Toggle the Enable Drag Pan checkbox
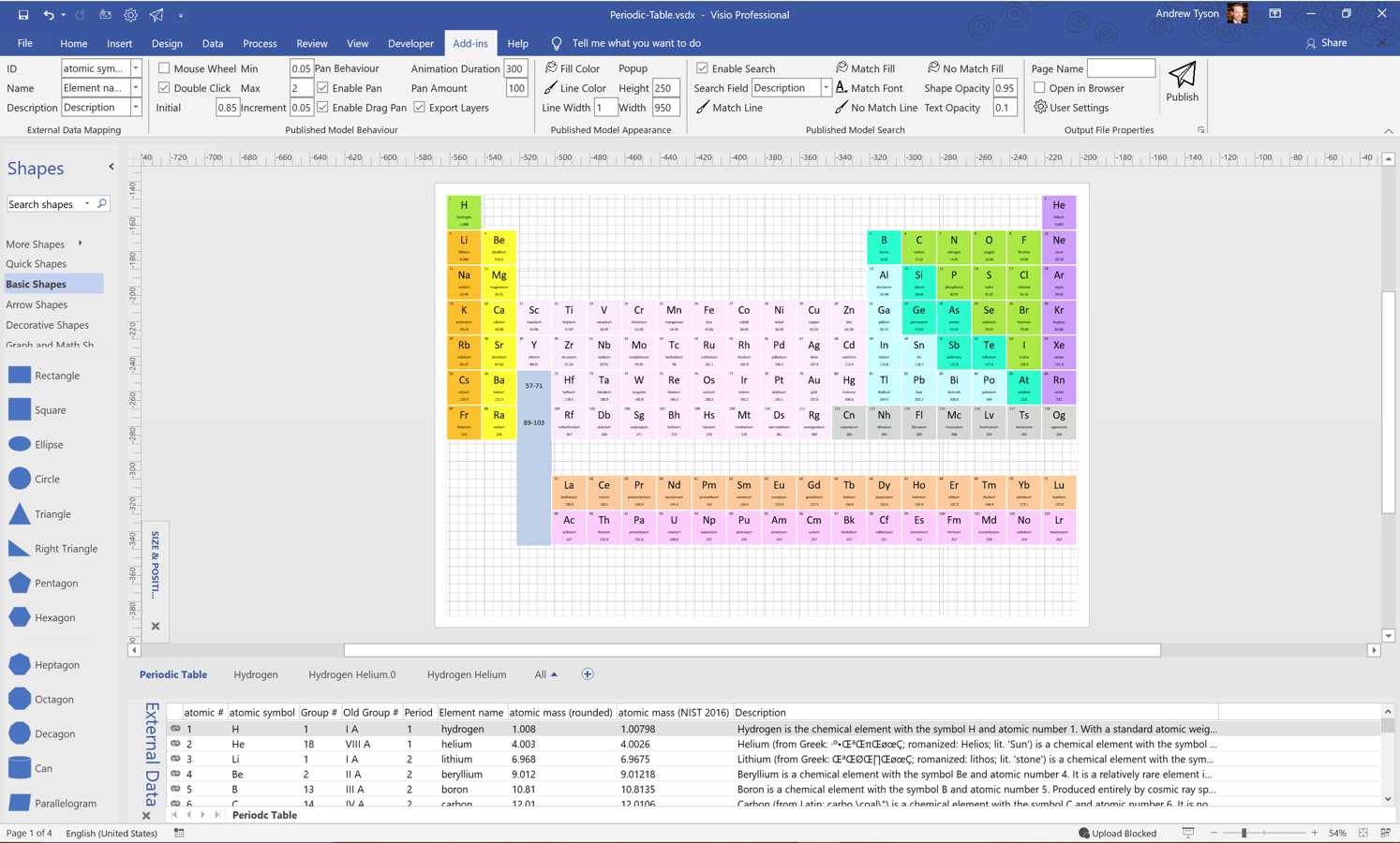Image resolution: width=1400 pixels, height=843 pixels. 322,108
